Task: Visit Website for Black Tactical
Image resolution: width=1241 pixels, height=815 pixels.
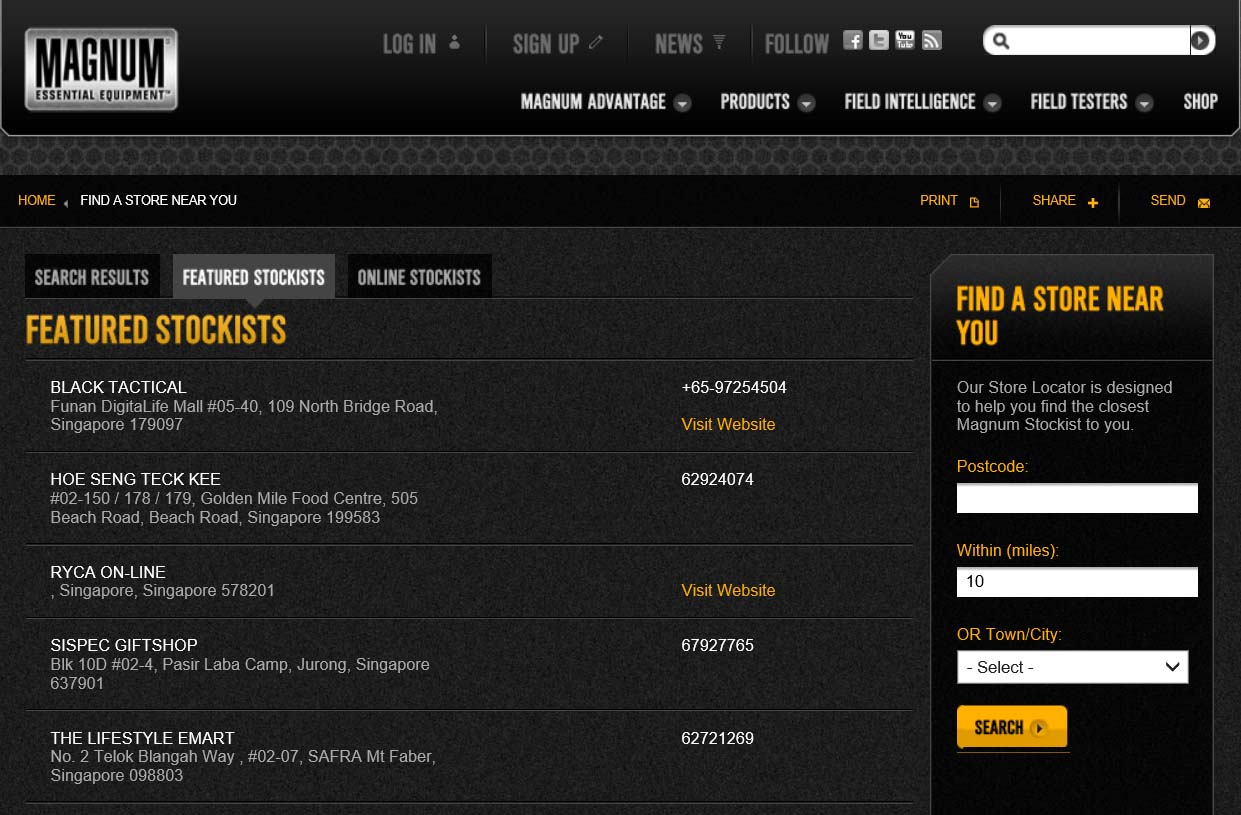Action: [x=728, y=424]
